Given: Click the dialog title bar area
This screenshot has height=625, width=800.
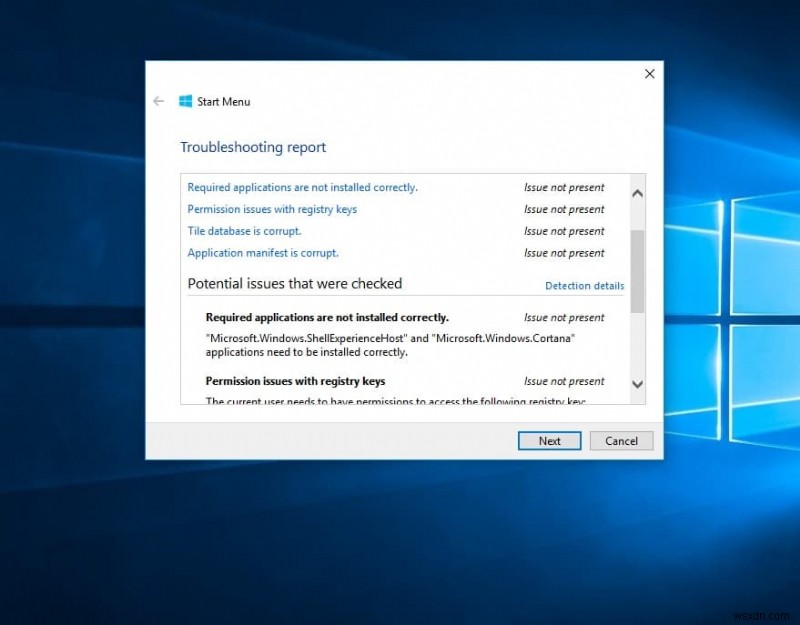Looking at the screenshot, I should tap(400, 73).
